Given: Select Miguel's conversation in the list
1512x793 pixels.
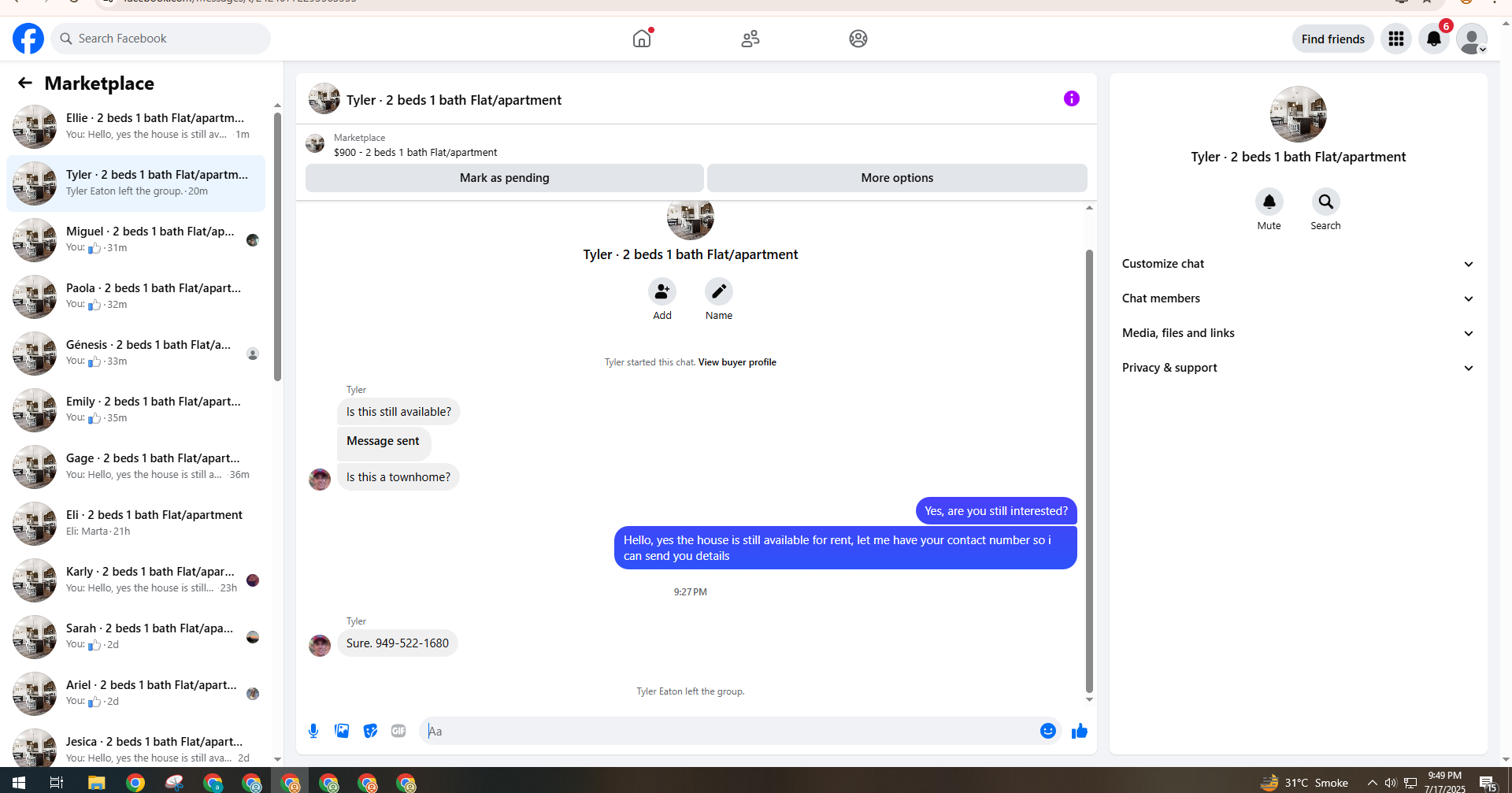Looking at the screenshot, I should click(x=135, y=240).
